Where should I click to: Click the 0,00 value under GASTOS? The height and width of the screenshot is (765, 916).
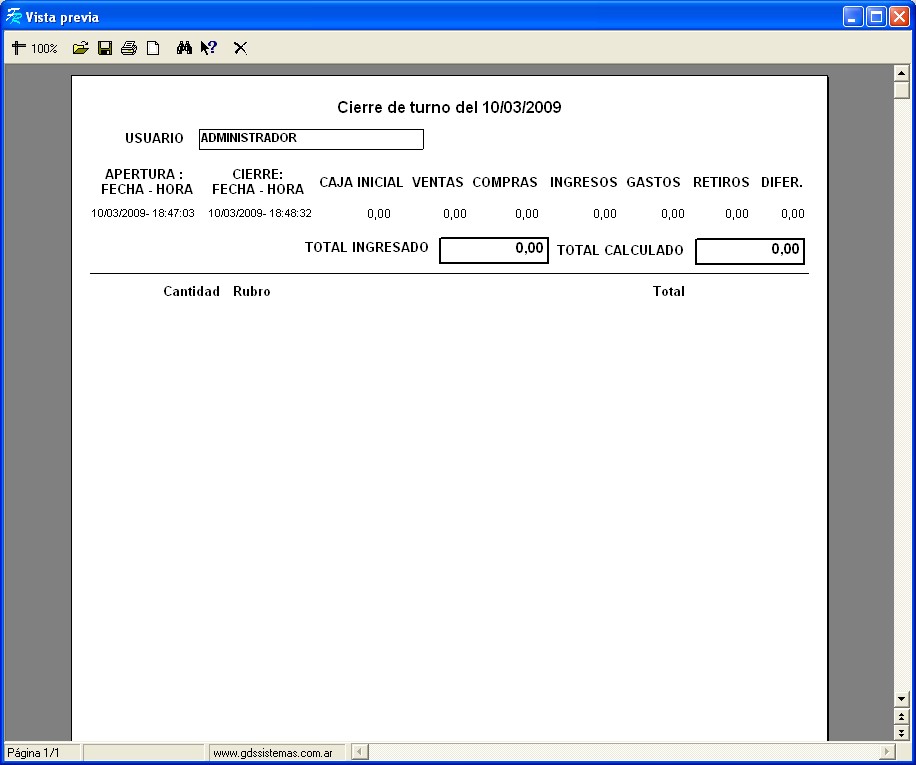672,214
